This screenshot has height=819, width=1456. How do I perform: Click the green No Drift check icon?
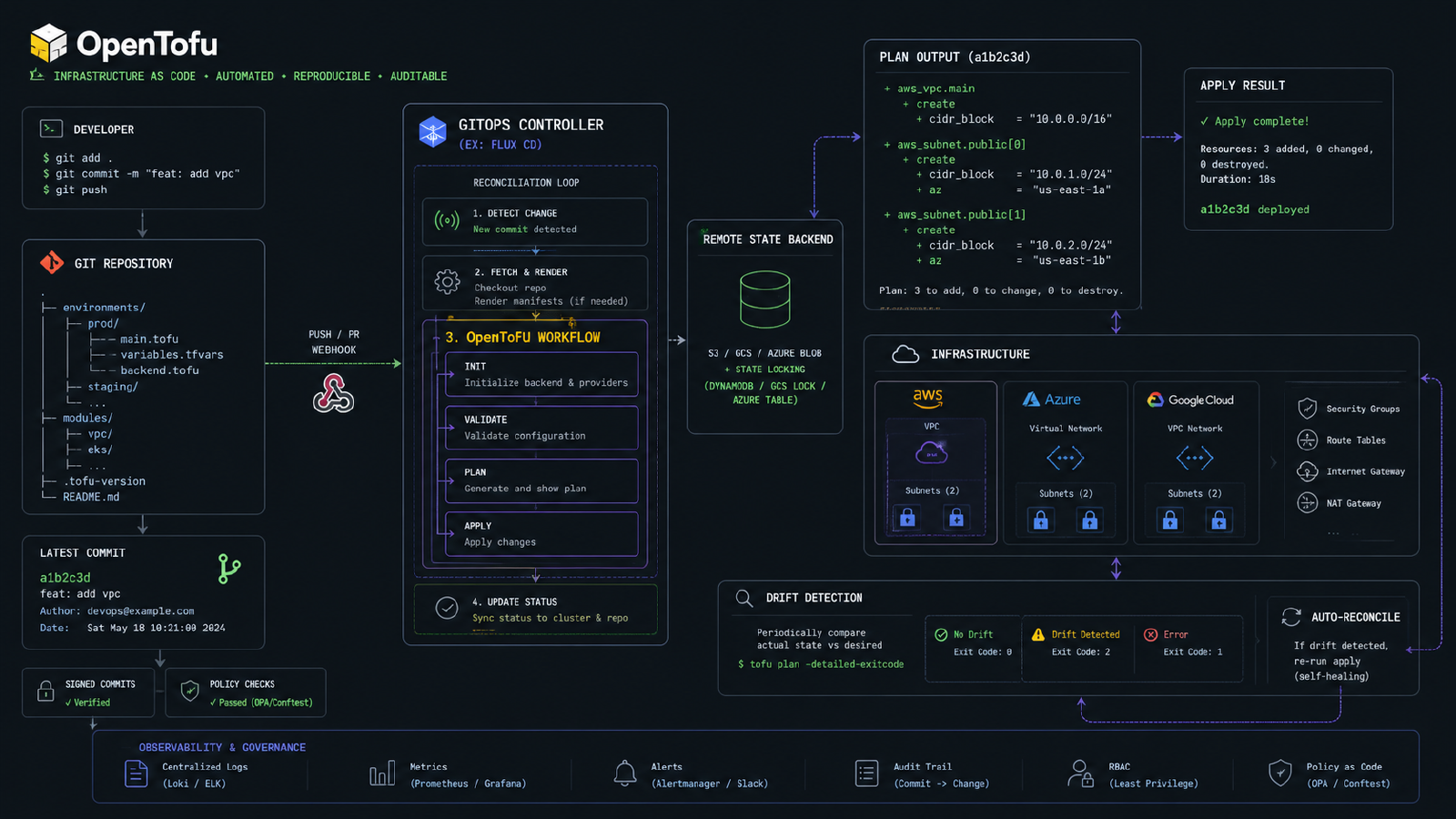(941, 634)
